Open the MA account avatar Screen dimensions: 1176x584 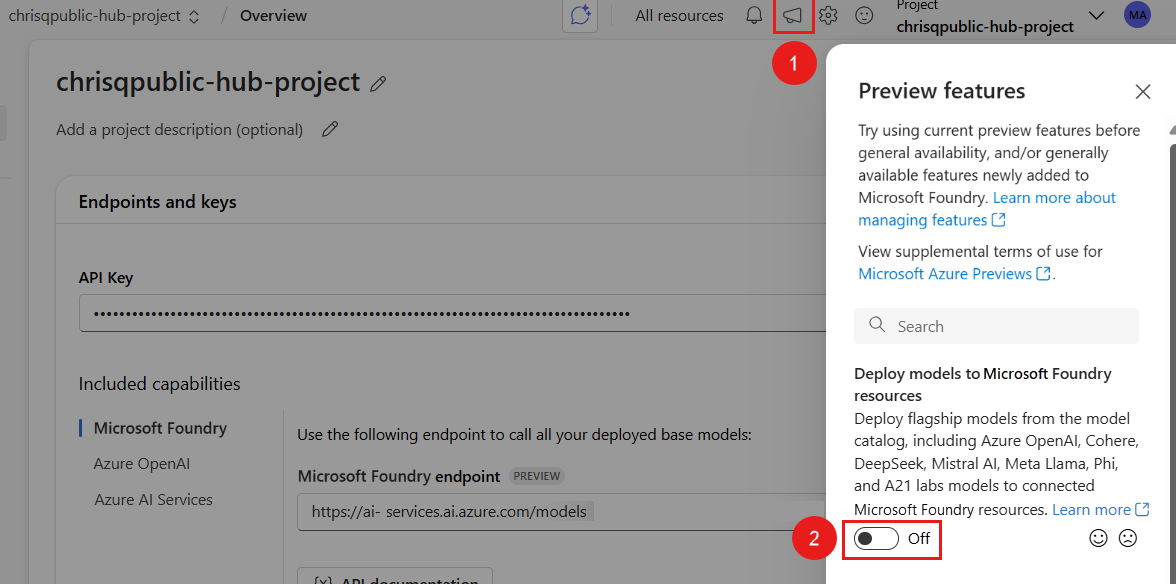[1137, 15]
